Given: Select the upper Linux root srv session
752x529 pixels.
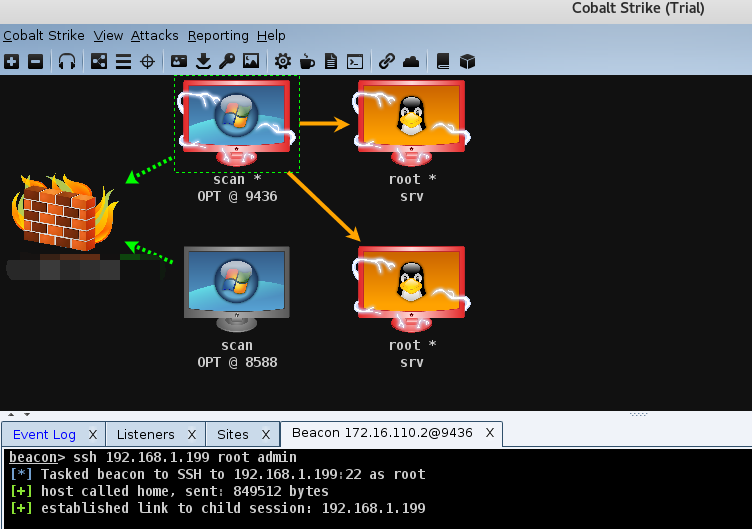Looking at the screenshot, I should click(411, 123).
